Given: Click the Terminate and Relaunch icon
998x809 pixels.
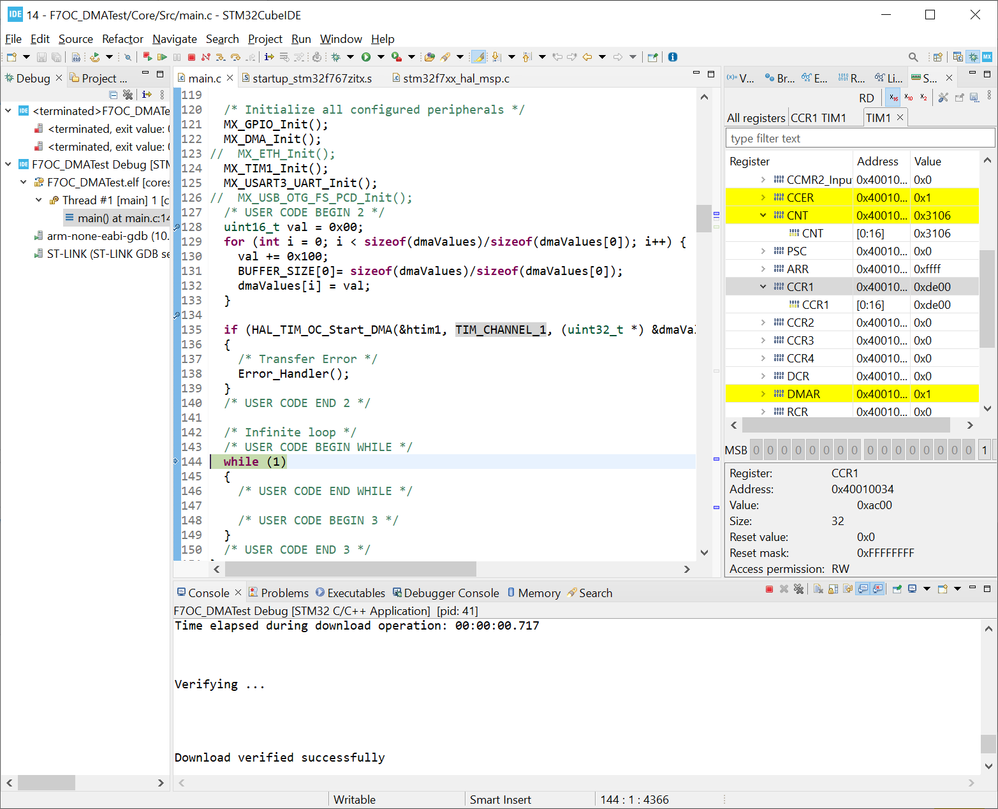Looking at the screenshot, I should point(147,57).
